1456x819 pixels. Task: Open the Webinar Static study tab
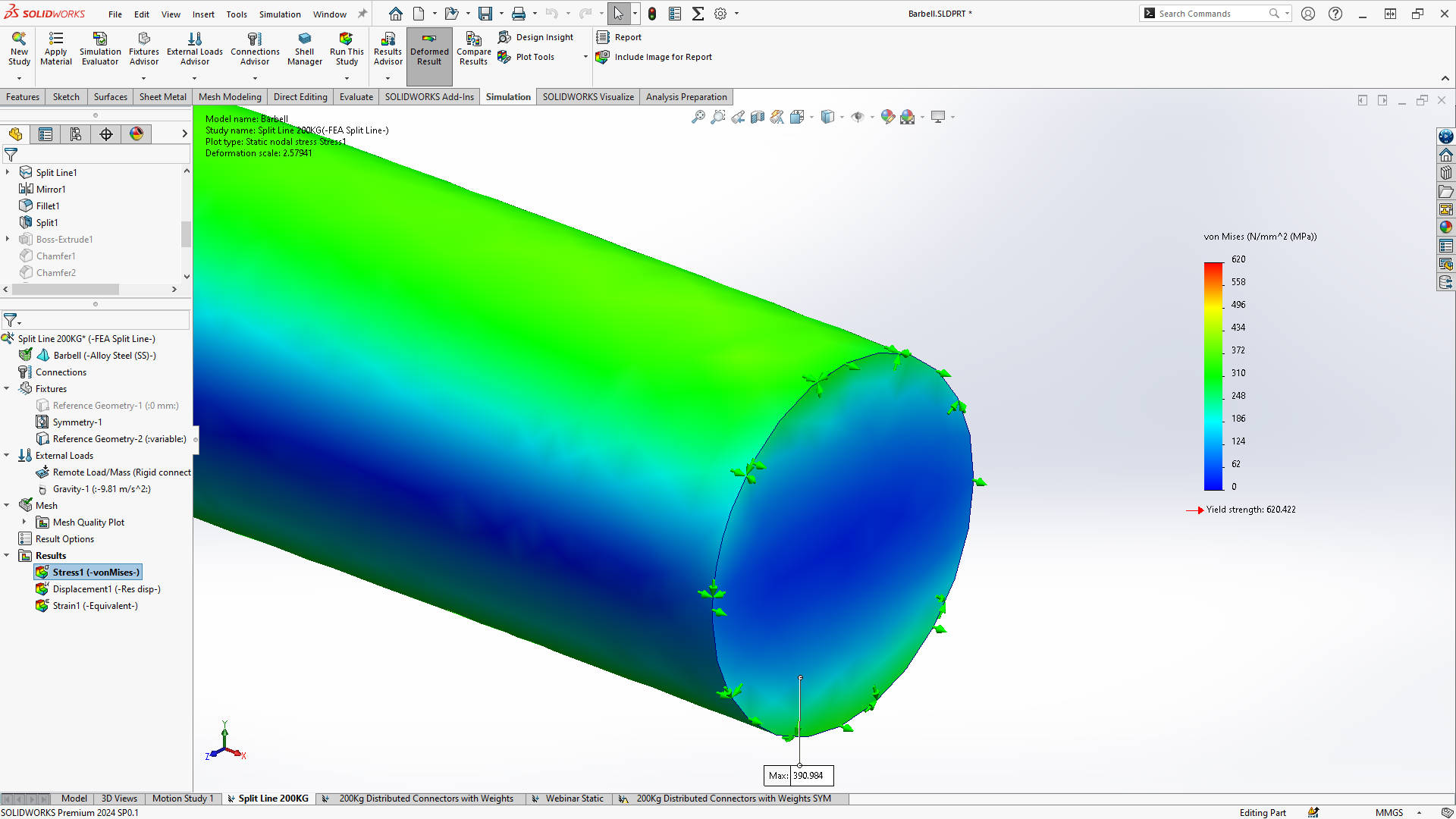tap(574, 799)
